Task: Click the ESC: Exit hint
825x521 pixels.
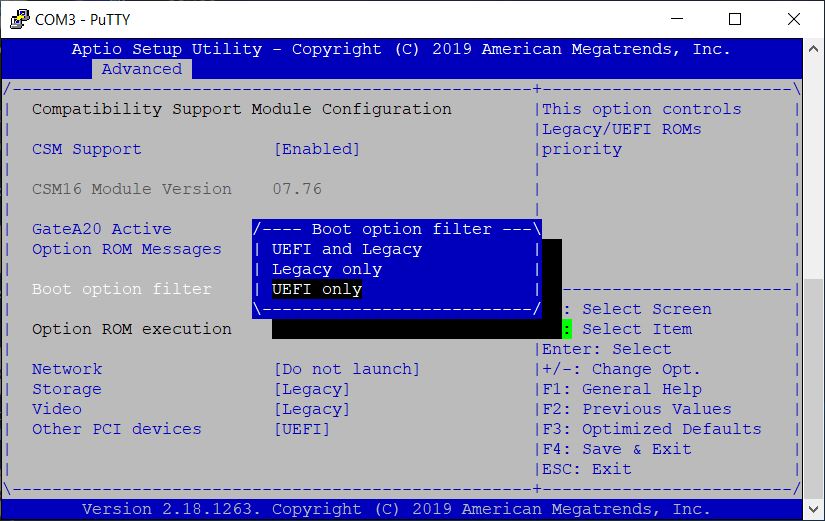Action: coord(587,469)
